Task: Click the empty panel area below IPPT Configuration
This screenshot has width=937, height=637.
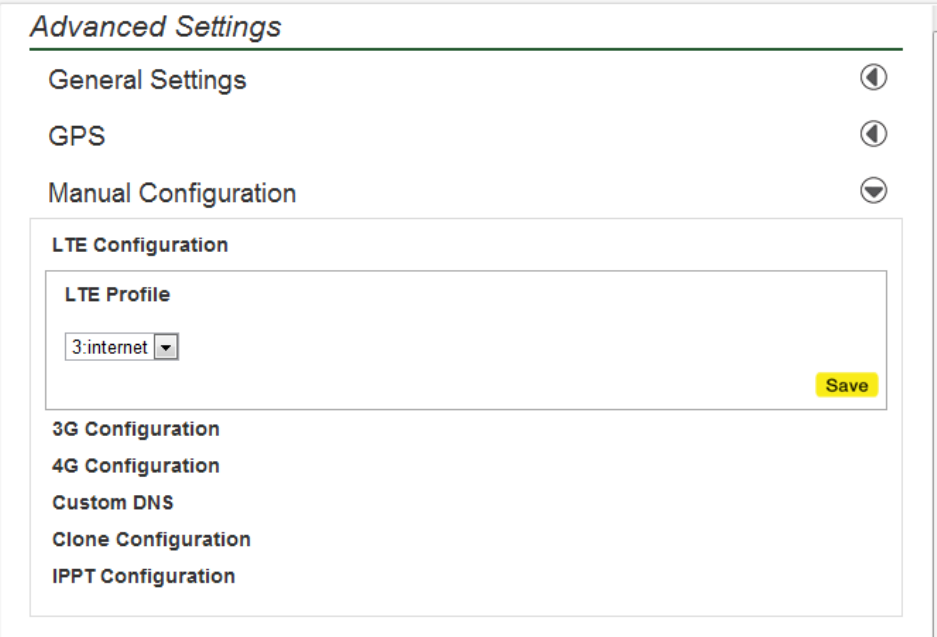Action: [465, 602]
